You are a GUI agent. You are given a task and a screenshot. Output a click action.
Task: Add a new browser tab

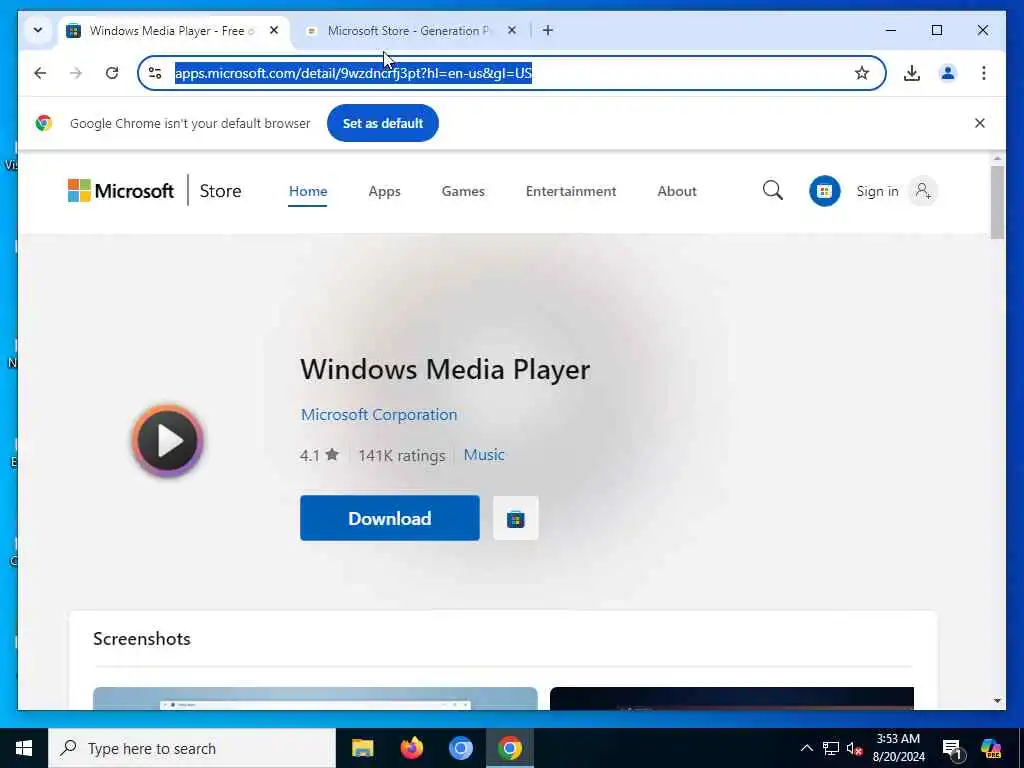[x=548, y=30]
